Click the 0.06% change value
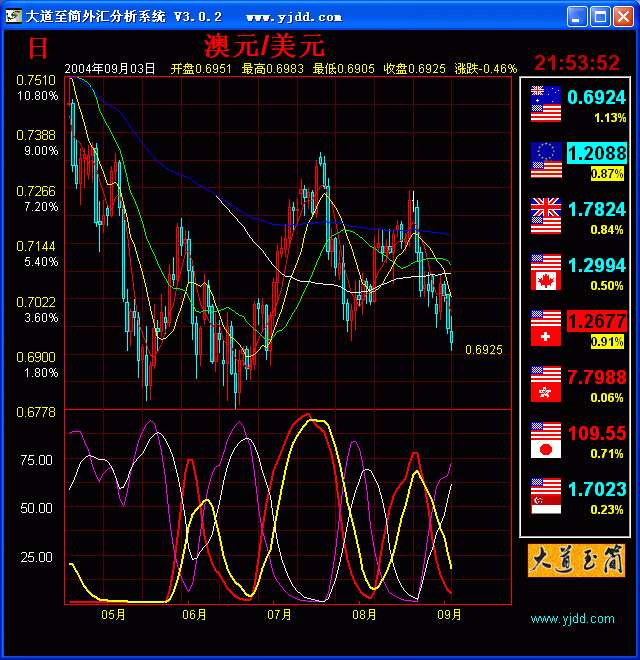 (607, 398)
